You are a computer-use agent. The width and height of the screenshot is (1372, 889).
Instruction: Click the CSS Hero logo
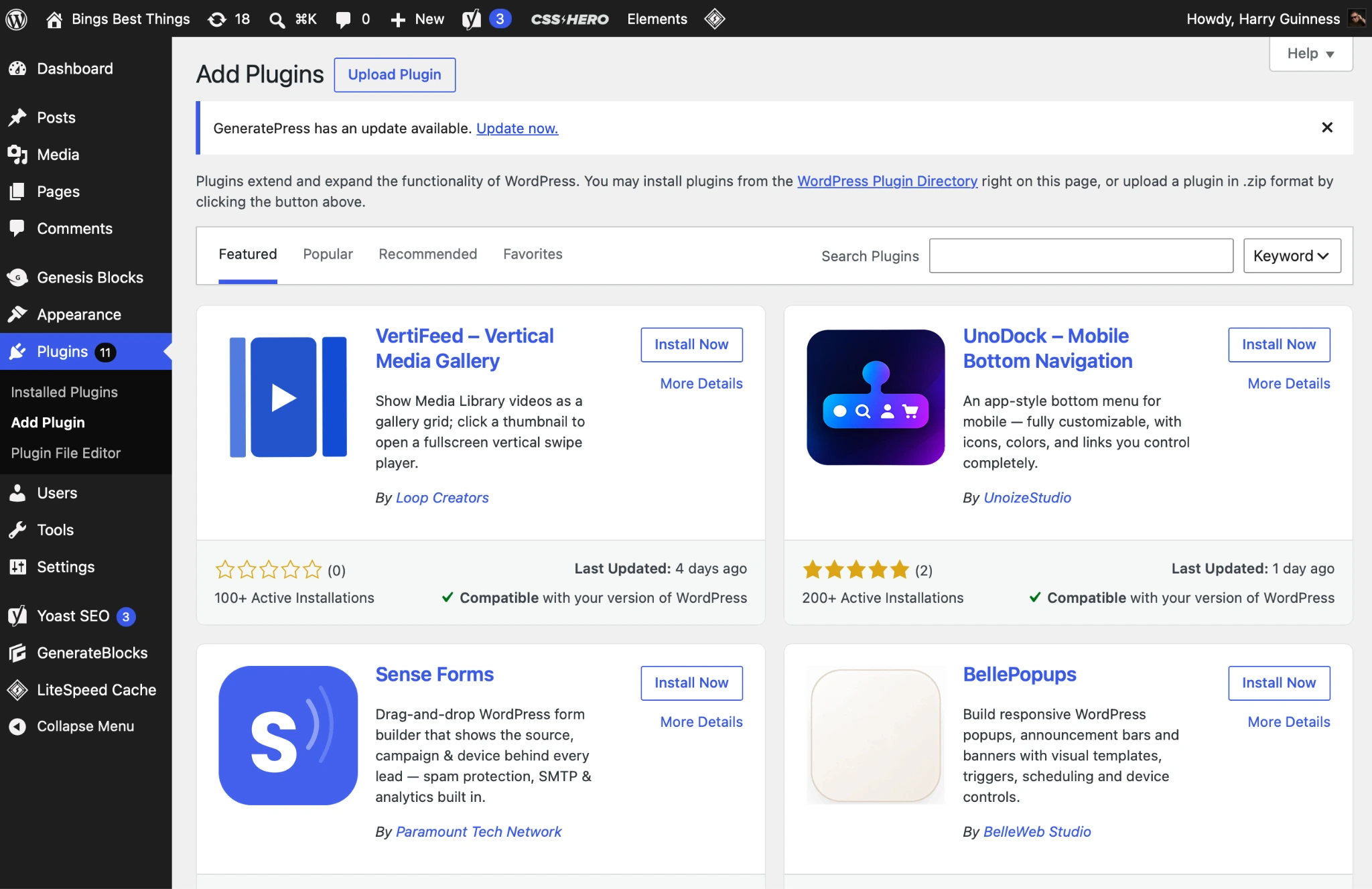pos(569,19)
